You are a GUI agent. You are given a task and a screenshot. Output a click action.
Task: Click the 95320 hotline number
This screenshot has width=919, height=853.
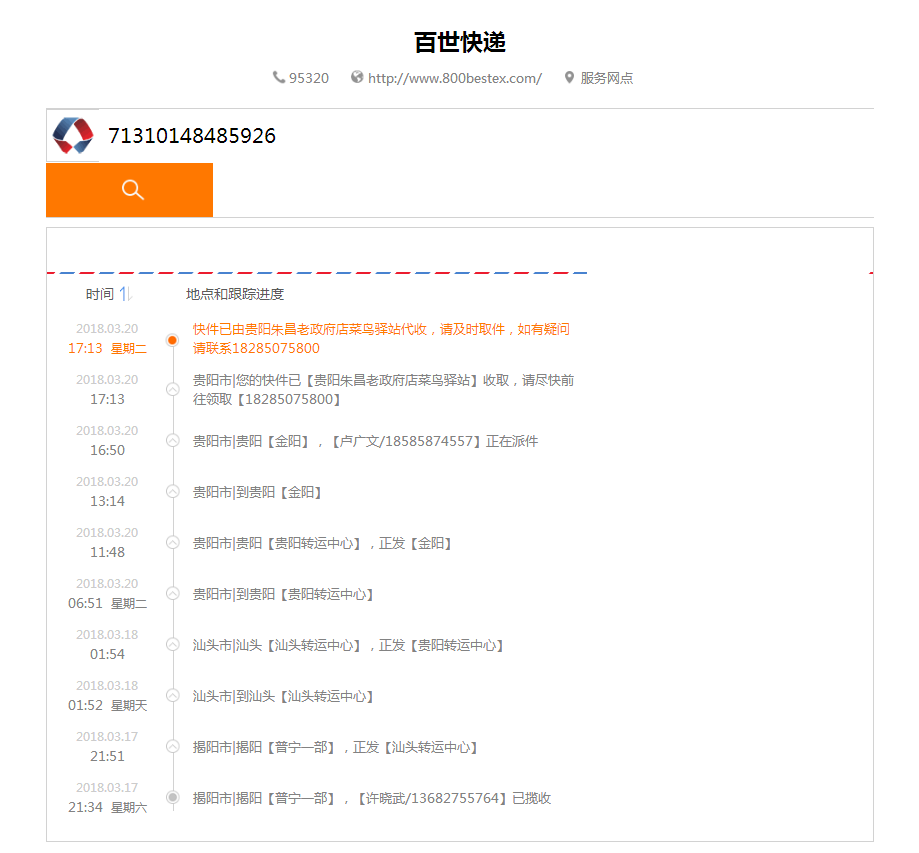point(309,78)
